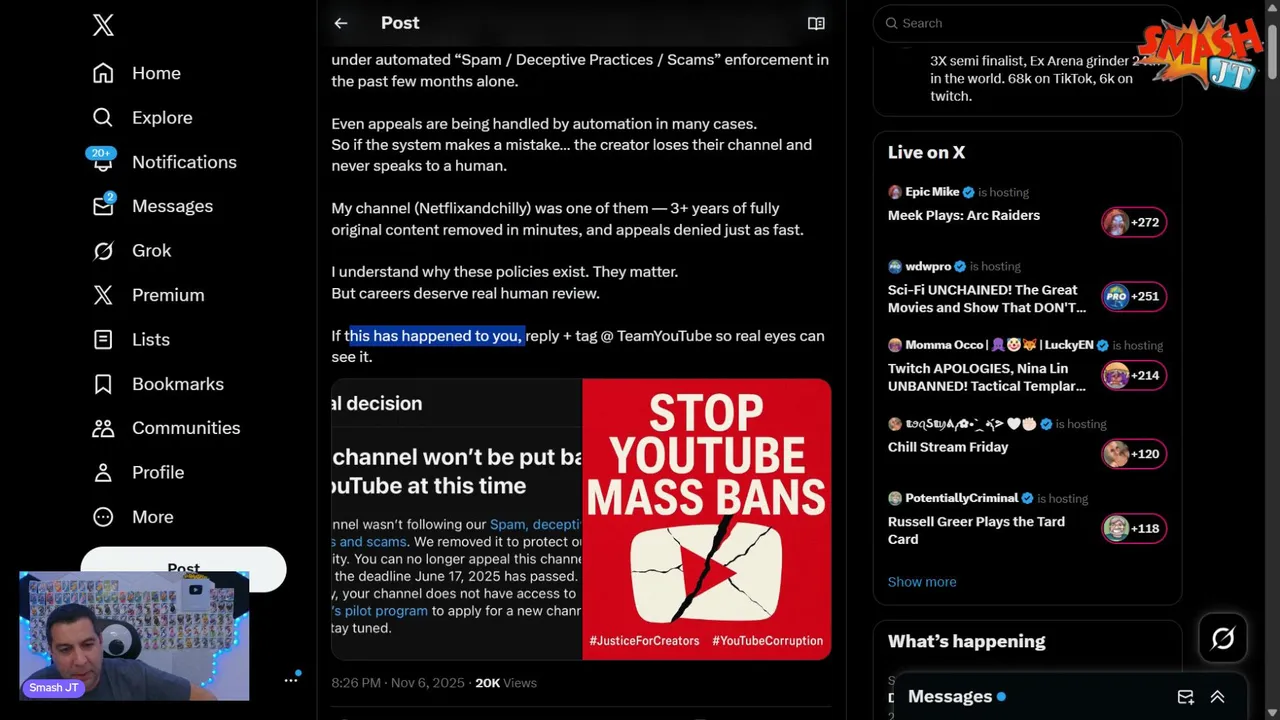Click Epic Mike listener count badge

pyautogui.click(x=1134, y=222)
